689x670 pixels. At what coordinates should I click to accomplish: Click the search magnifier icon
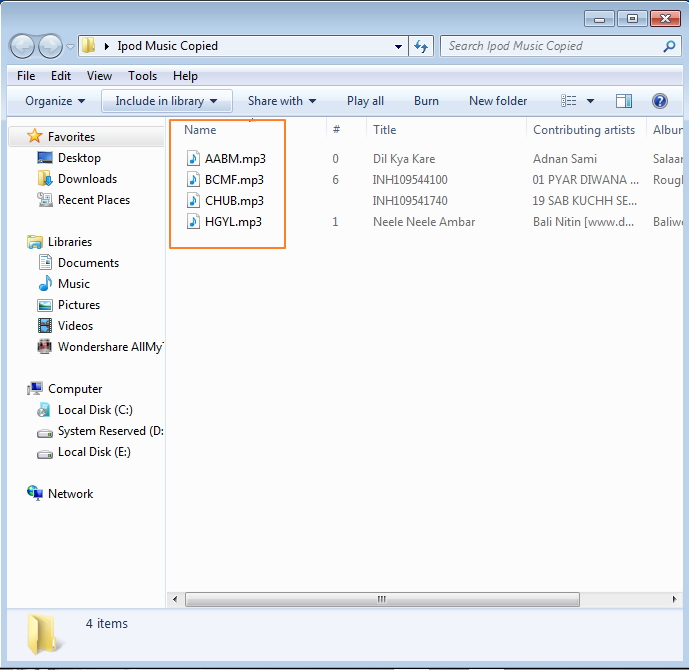[669, 46]
